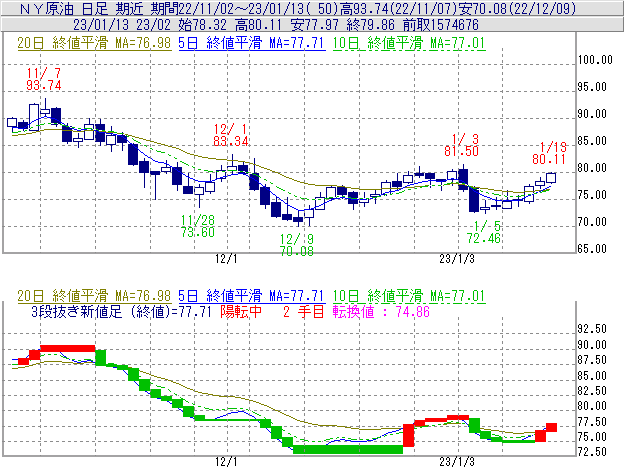Click the 12/1 date label under upper chart
624x475 pixels.
[226, 259]
